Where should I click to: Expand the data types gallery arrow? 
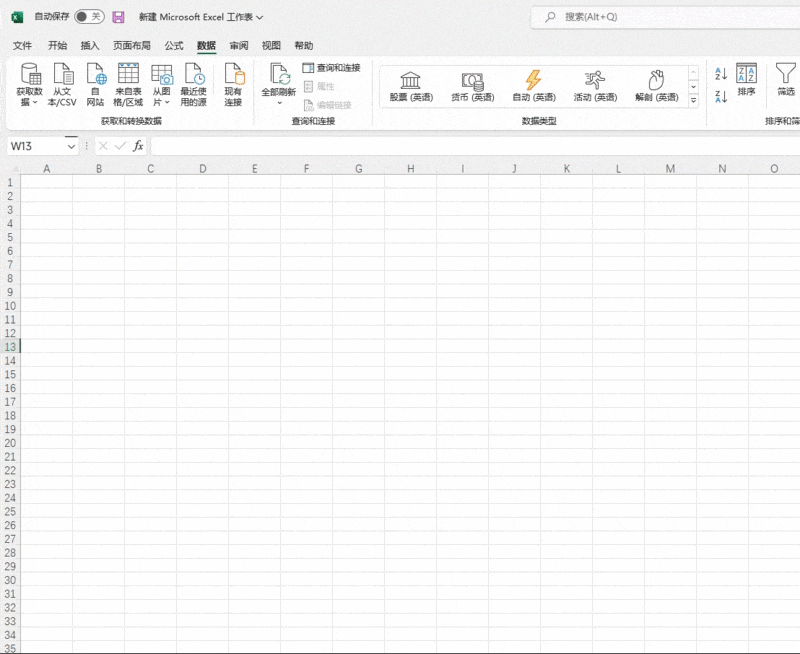tap(693, 99)
